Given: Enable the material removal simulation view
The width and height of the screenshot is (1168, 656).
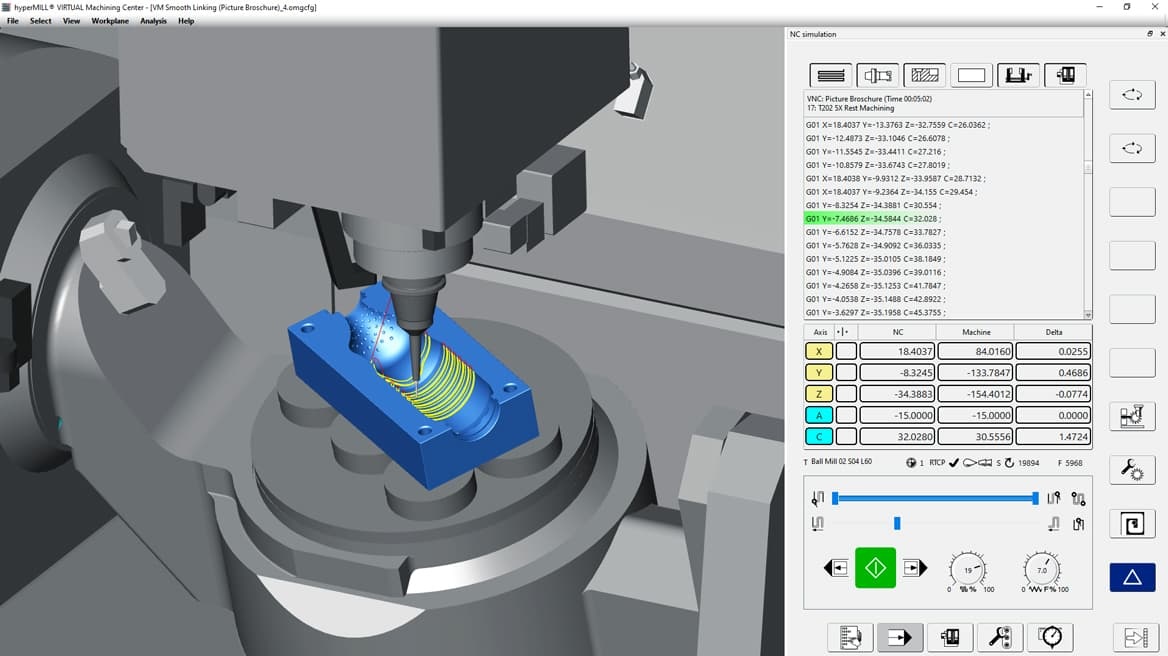Looking at the screenshot, I should coord(924,75).
